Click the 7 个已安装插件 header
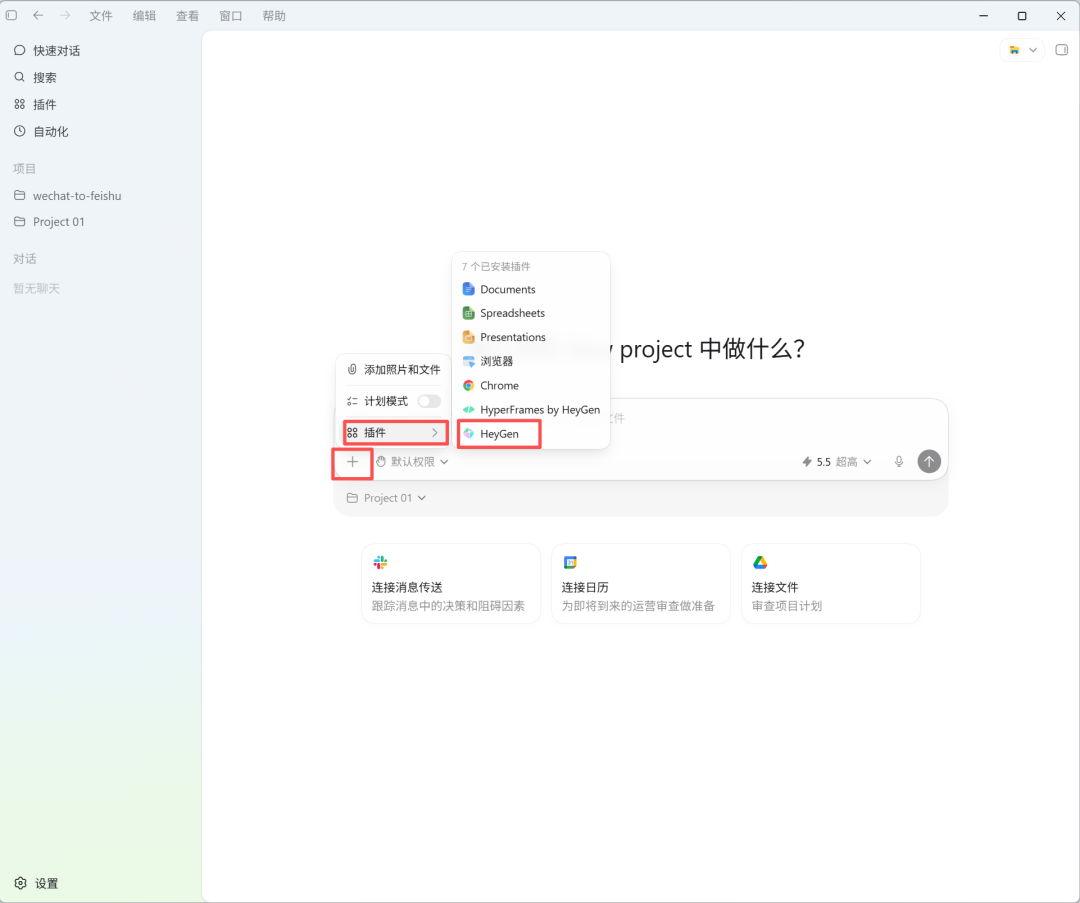This screenshot has width=1080, height=903. tap(496, 267)
